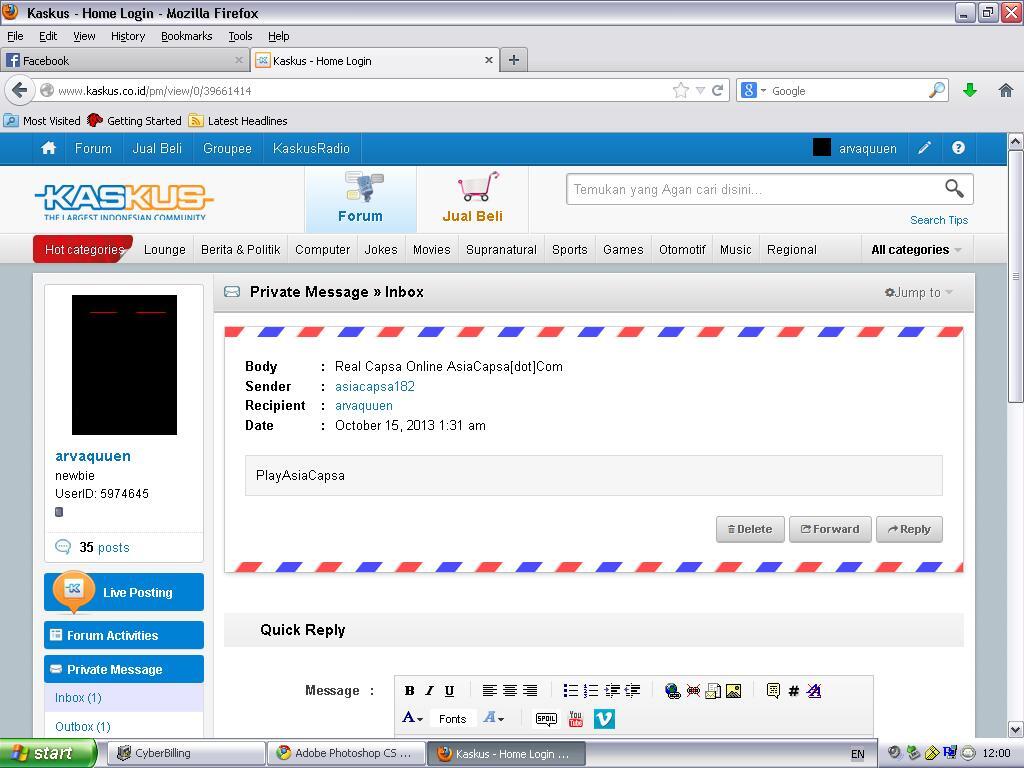Screen dimensions: 1024x768
Task: Click the code (#) icon
Action: (793, 690)
